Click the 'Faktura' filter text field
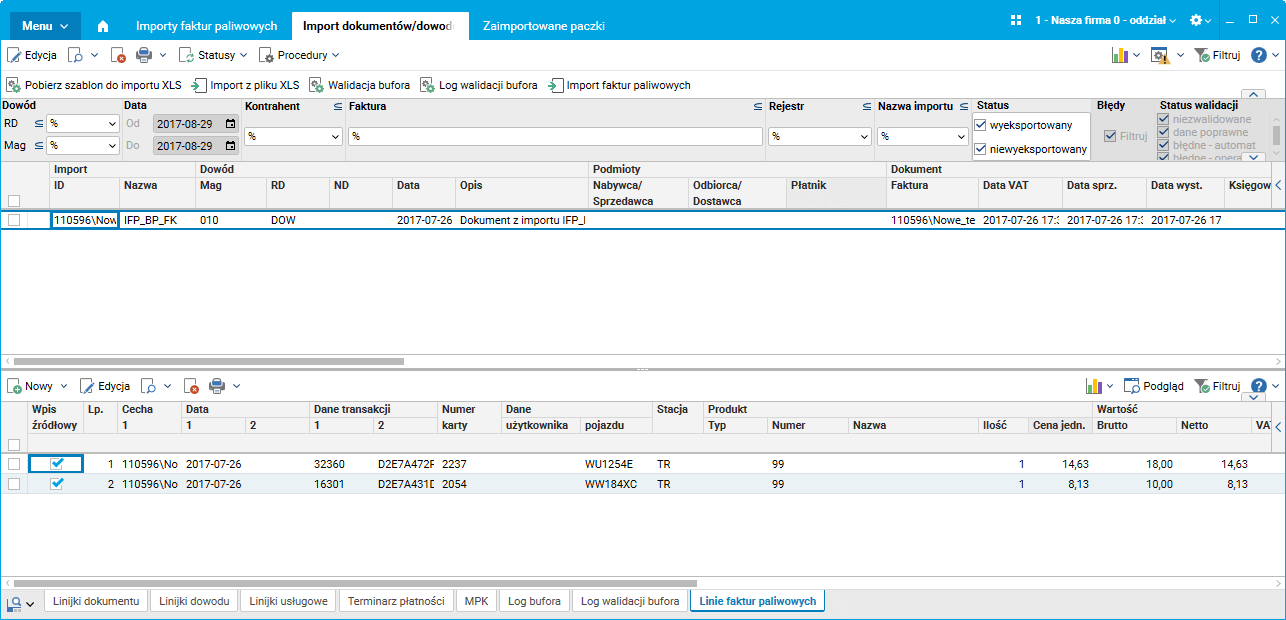The height and width of the screenshot is (620, 1286). [555, 137]
